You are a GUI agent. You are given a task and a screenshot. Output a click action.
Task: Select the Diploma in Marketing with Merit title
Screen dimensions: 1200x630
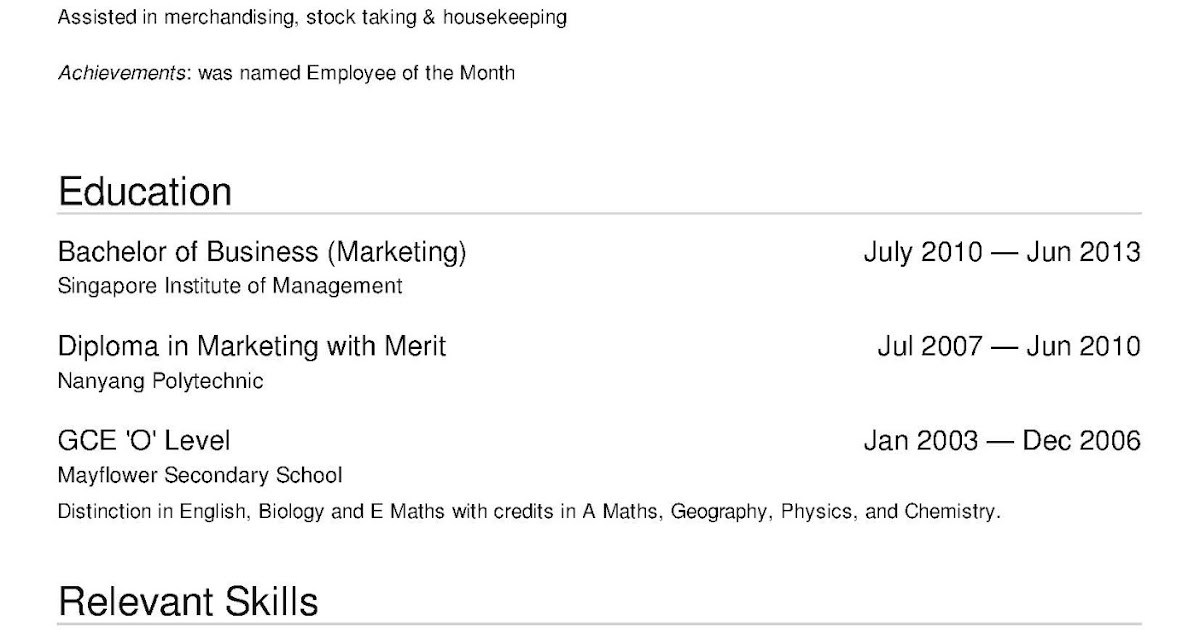(252, 346)
